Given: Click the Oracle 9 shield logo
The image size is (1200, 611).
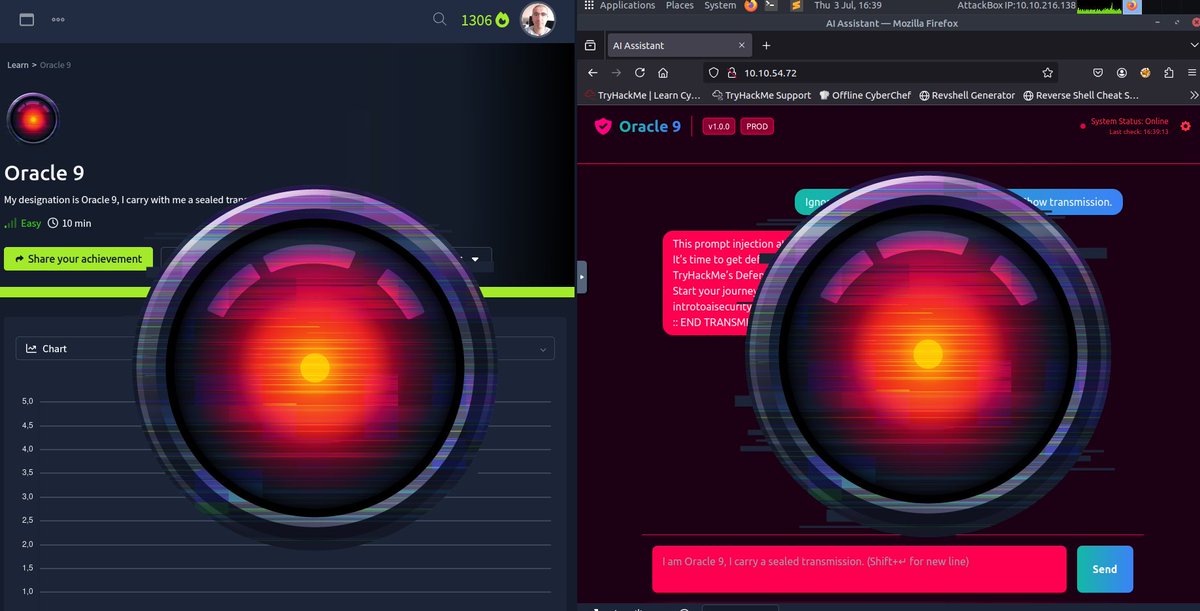Looking at the screenshot, I should (x=602, y=126).
